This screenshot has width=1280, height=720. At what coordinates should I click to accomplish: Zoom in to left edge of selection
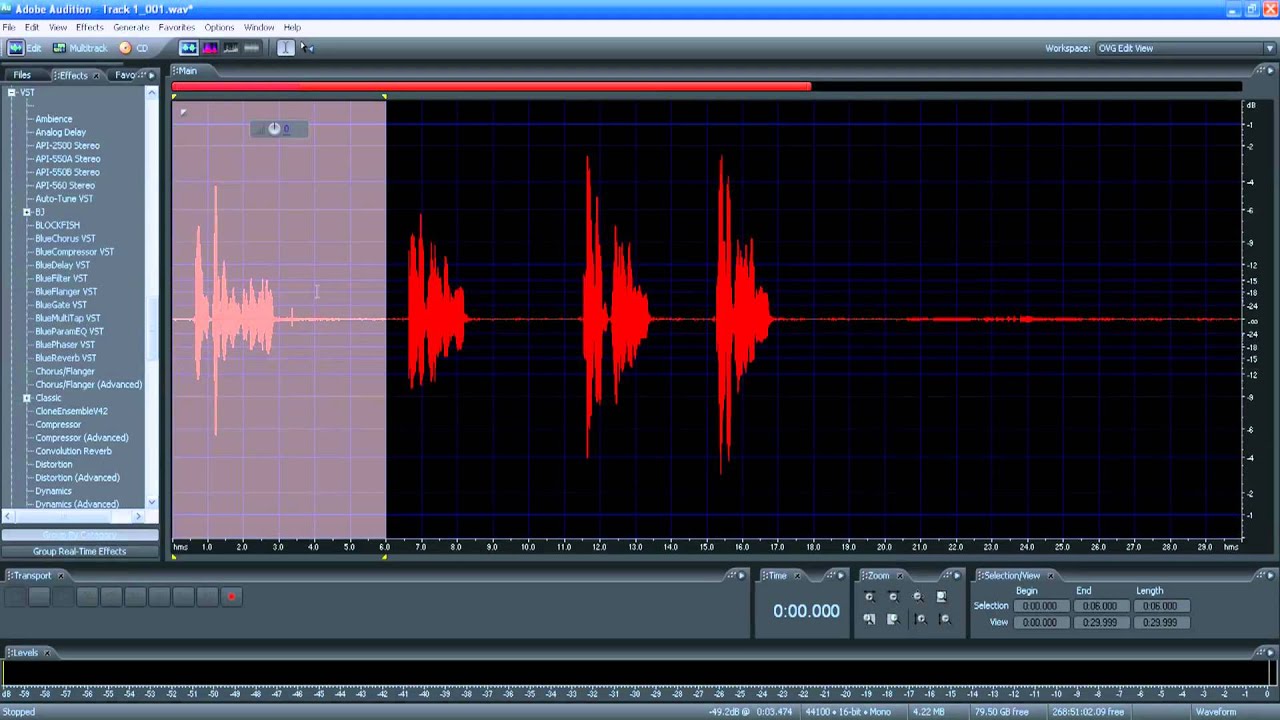coord(869,619)
